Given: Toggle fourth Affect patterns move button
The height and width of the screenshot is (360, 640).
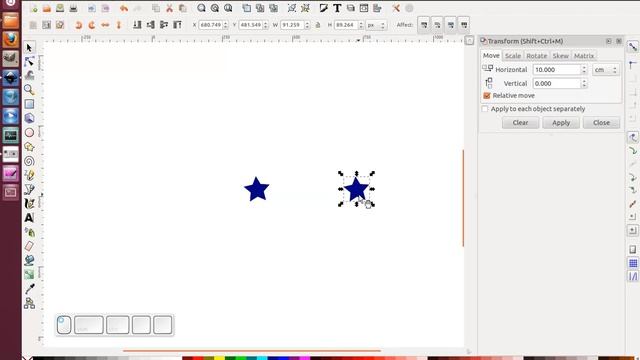Looking at the screenshot, I should click(464, 25).
